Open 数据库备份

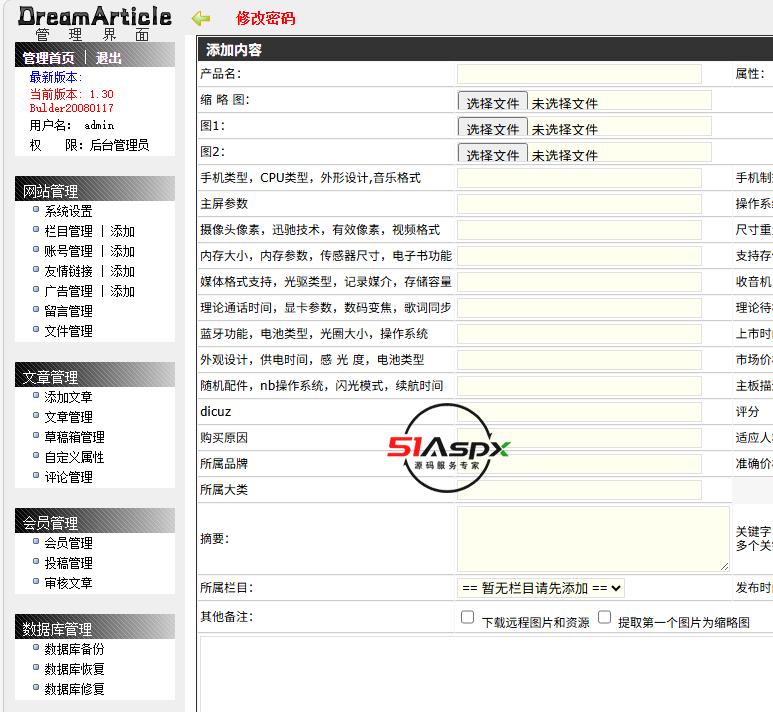[74, 649]
